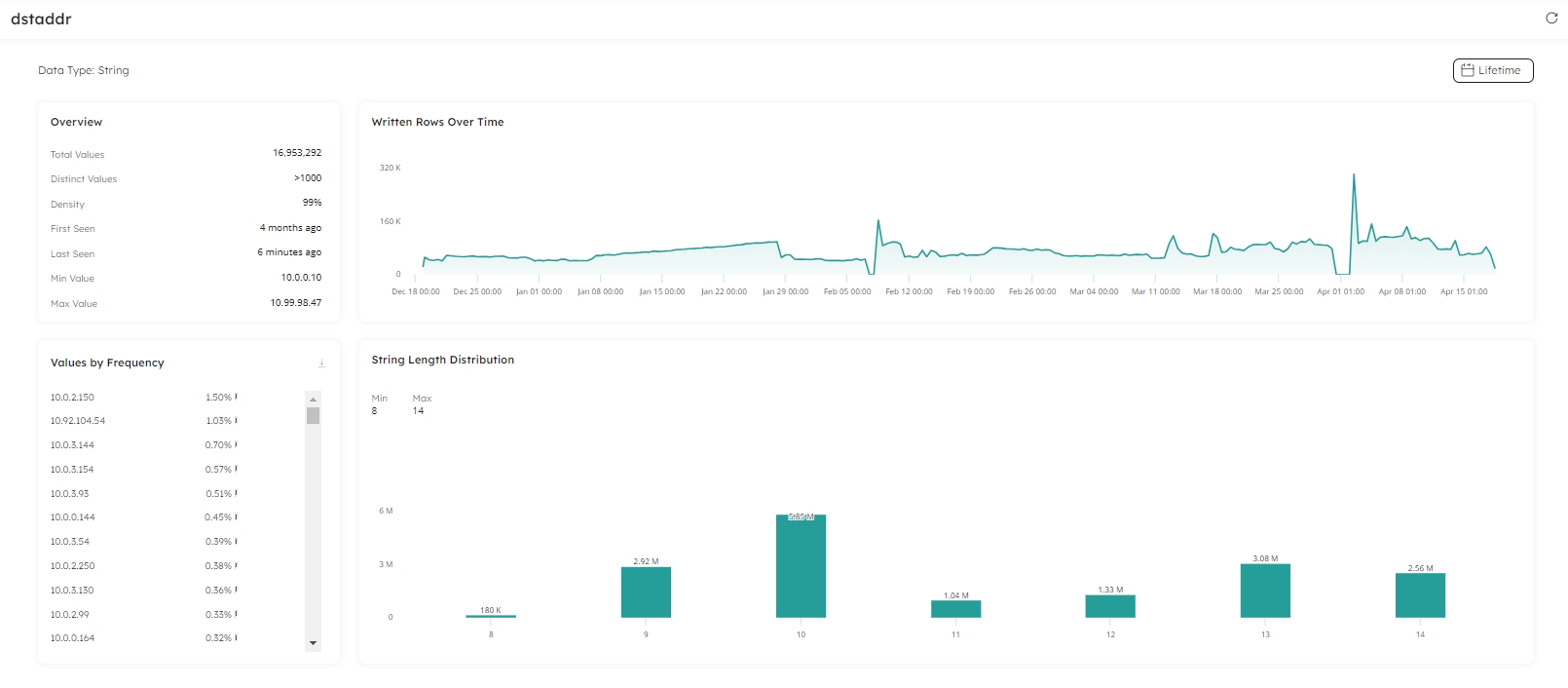Download the Values by Frequency list
Screen dimensions: 1568x688
coord(321,363)
